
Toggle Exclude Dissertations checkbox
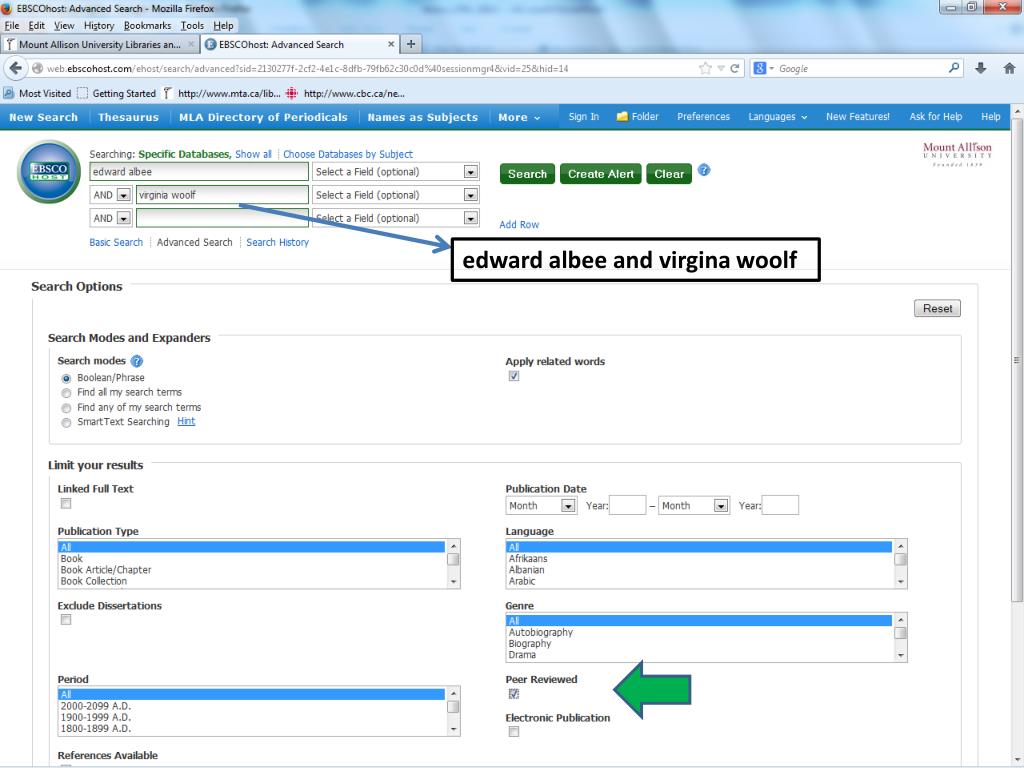click(66, 620)
